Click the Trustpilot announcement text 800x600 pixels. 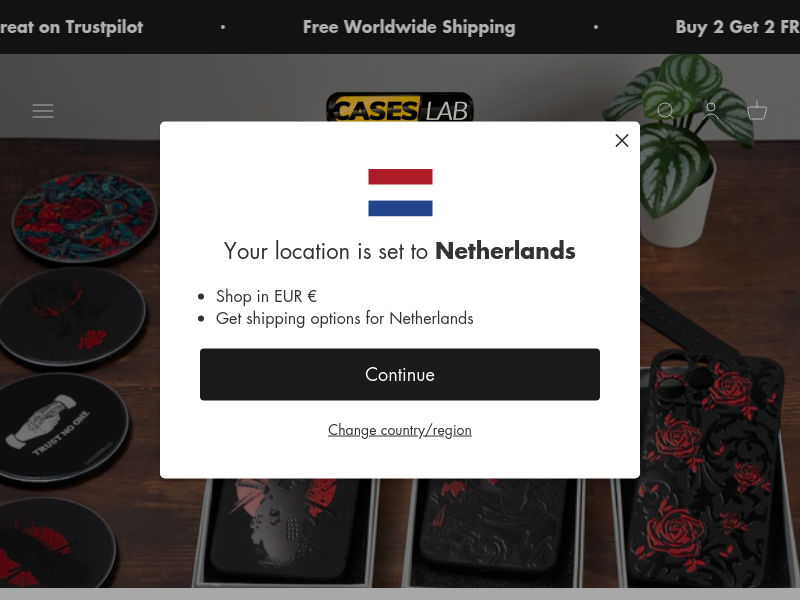click(71, 27)
